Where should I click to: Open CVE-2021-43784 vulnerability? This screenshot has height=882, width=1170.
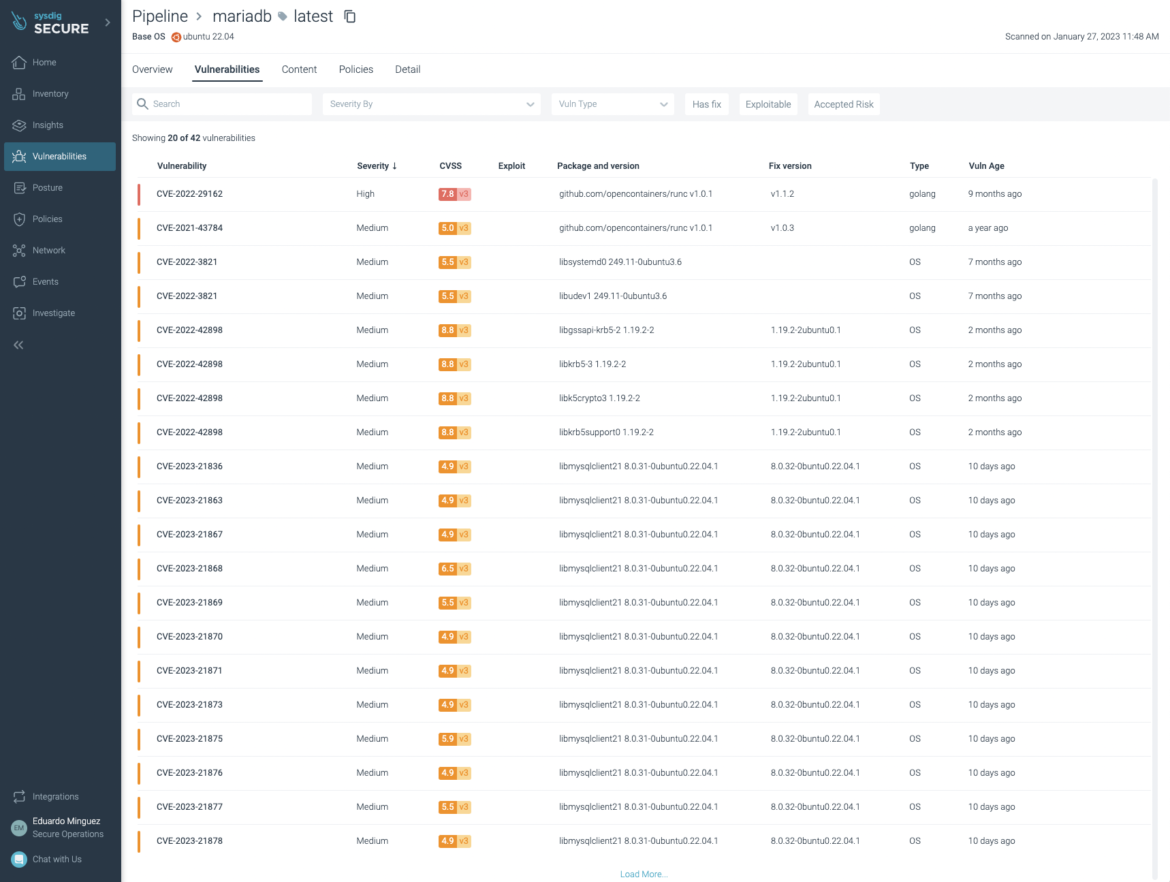(190, 228)
